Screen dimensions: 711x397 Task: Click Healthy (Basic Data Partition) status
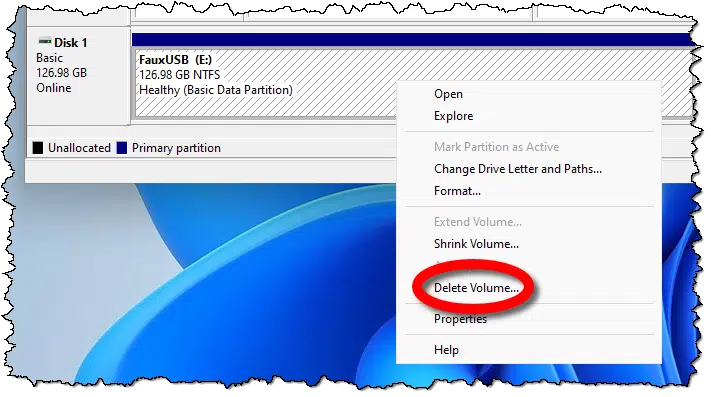click(x=215, y=90)
